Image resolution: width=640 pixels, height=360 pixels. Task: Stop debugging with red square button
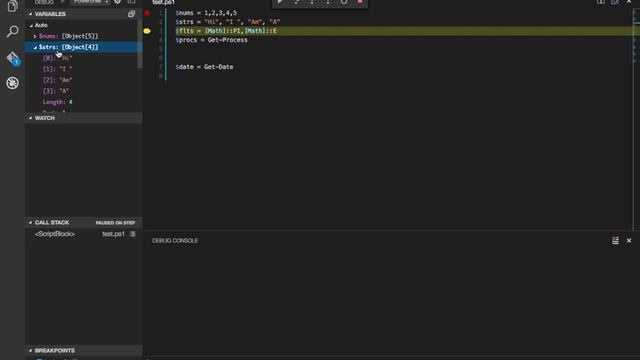(x=360, y=2)
